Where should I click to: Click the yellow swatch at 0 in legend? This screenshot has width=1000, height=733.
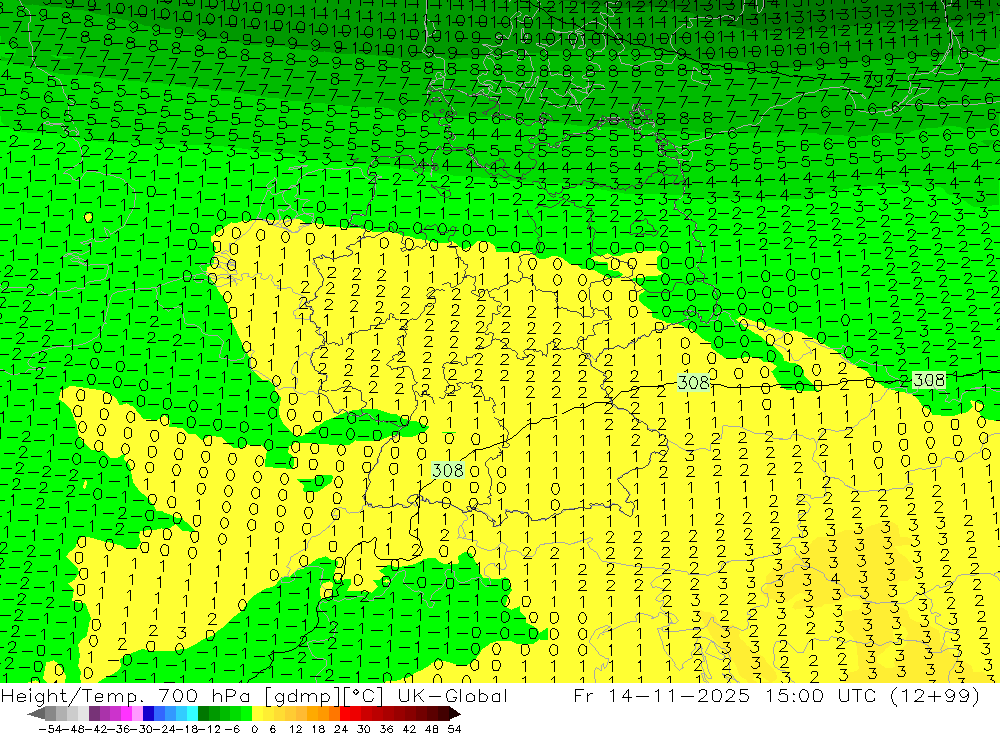[x=257, y=713]
